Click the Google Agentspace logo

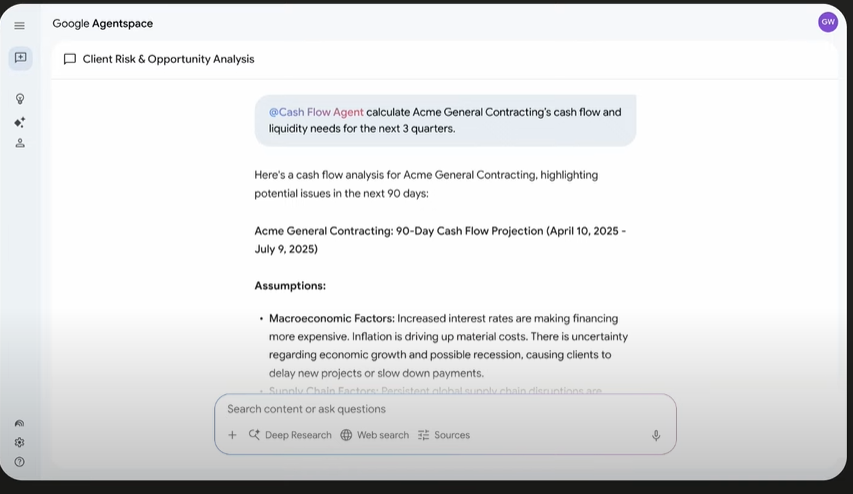[103, 23]
